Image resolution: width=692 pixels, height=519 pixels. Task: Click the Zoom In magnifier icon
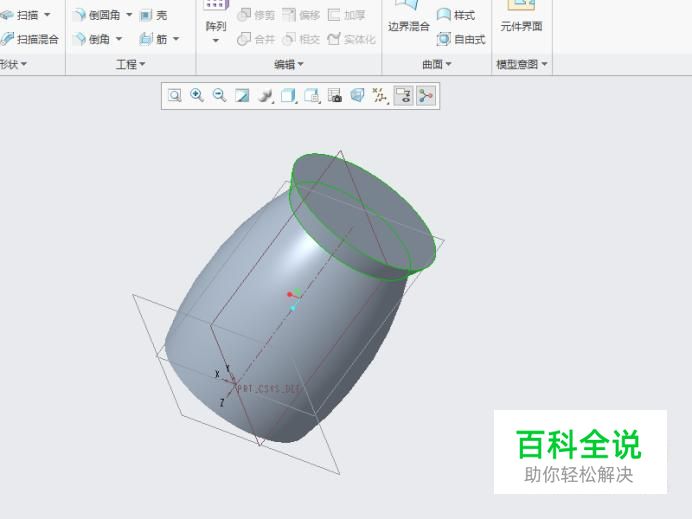click(197, 95)
